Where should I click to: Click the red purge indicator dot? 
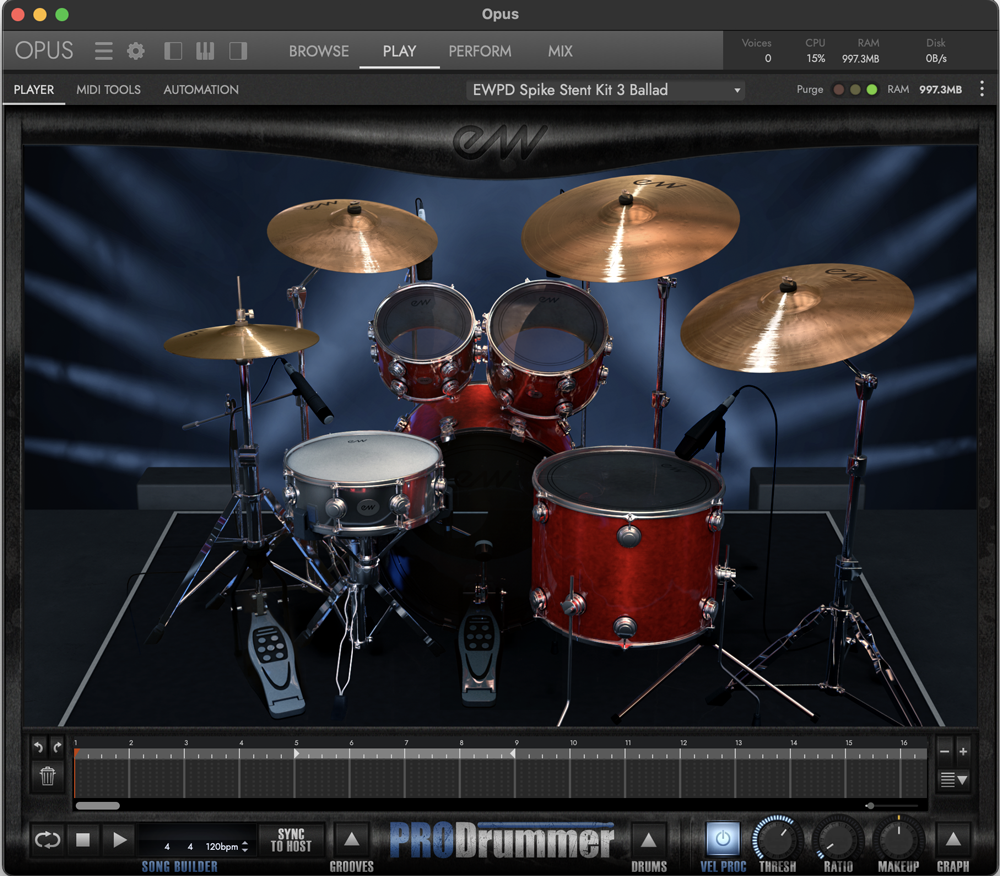point(839,89)
